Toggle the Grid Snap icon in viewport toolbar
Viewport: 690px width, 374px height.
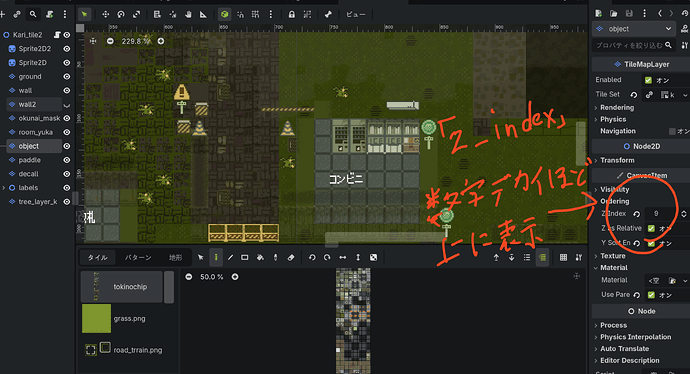point(255,15)
